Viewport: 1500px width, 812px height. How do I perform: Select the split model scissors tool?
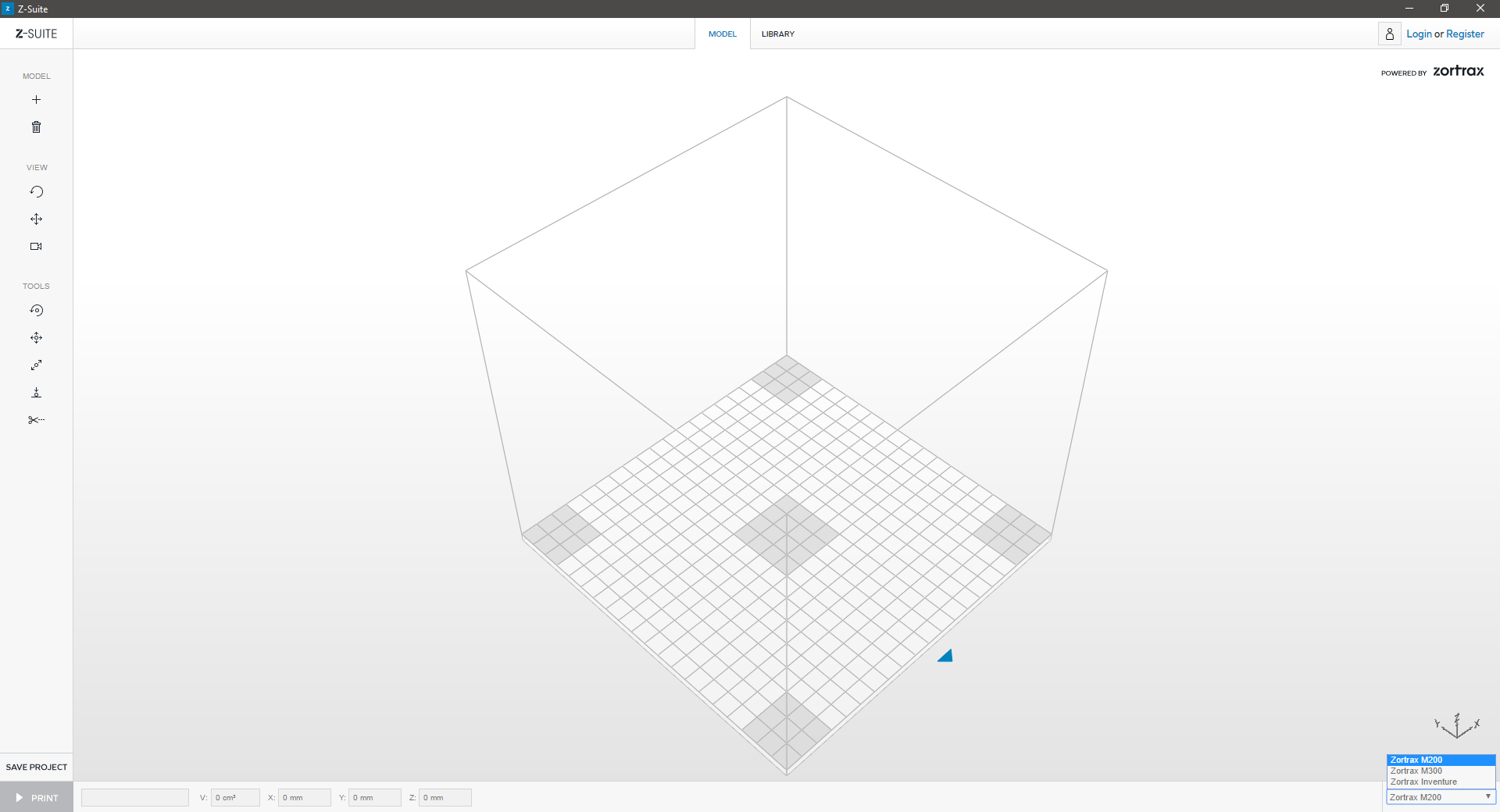(x=36, y=420)
